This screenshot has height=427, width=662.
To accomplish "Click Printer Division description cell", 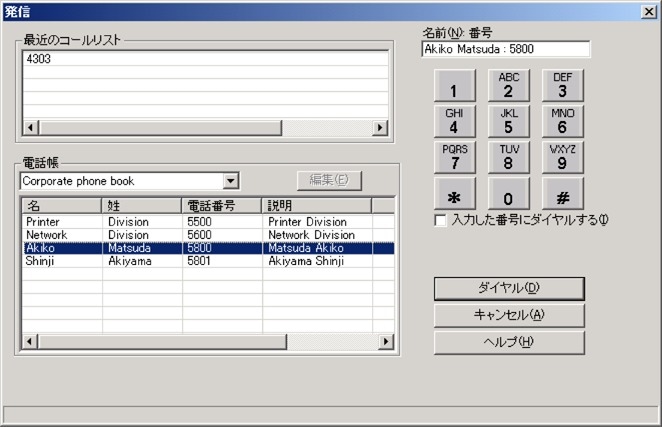I will (307, 222).
